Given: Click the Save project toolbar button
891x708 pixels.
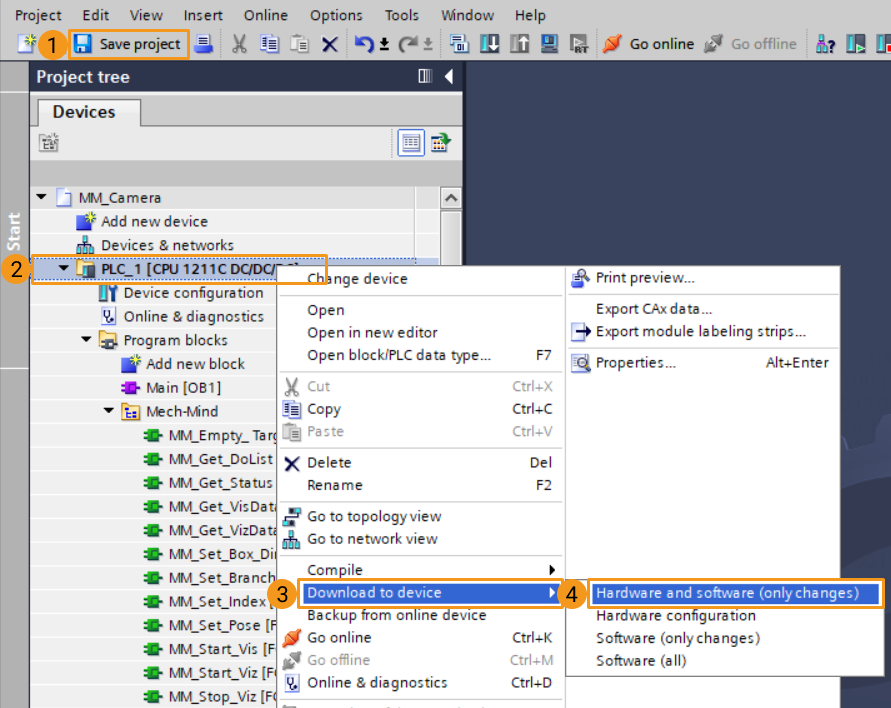Looking at the screenshot, I should (x=128, y=44).
